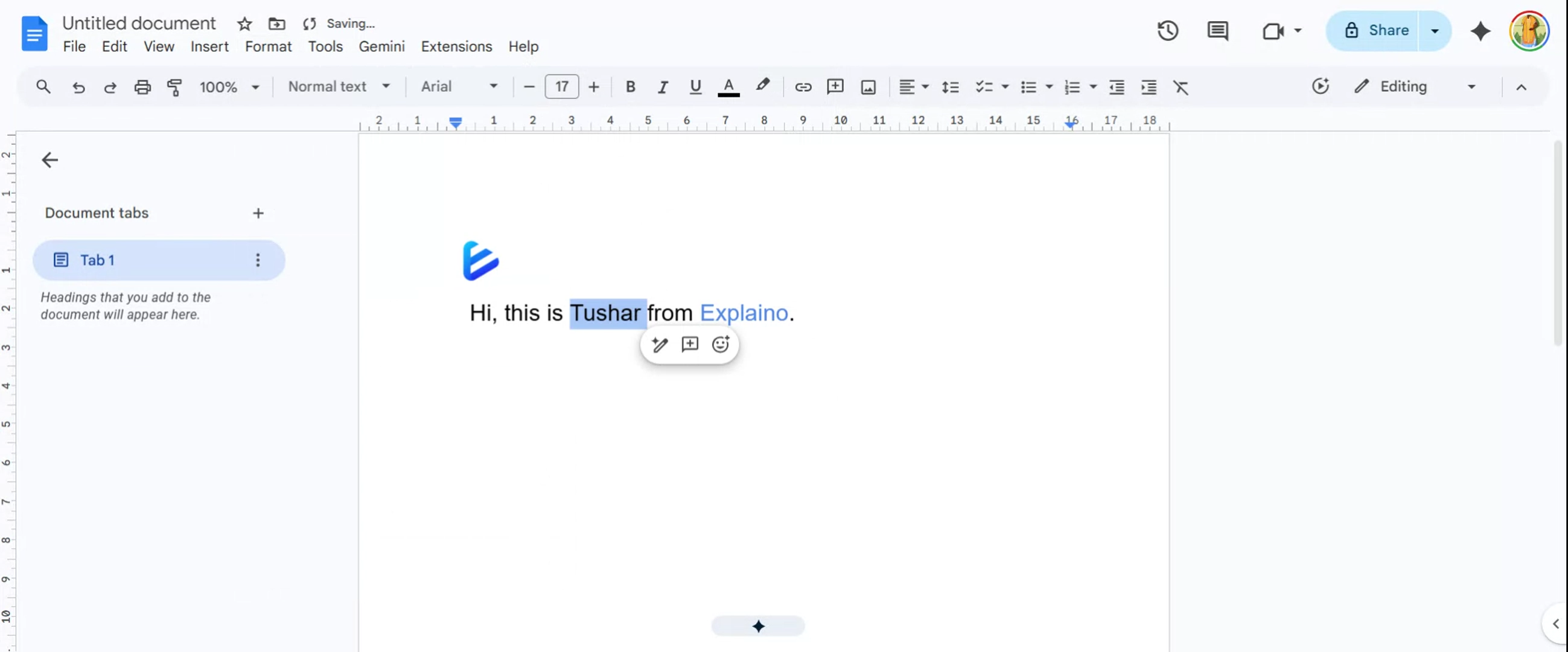Click the clear formatting icon
The image size is (1568, 652).
(1181, 87)
